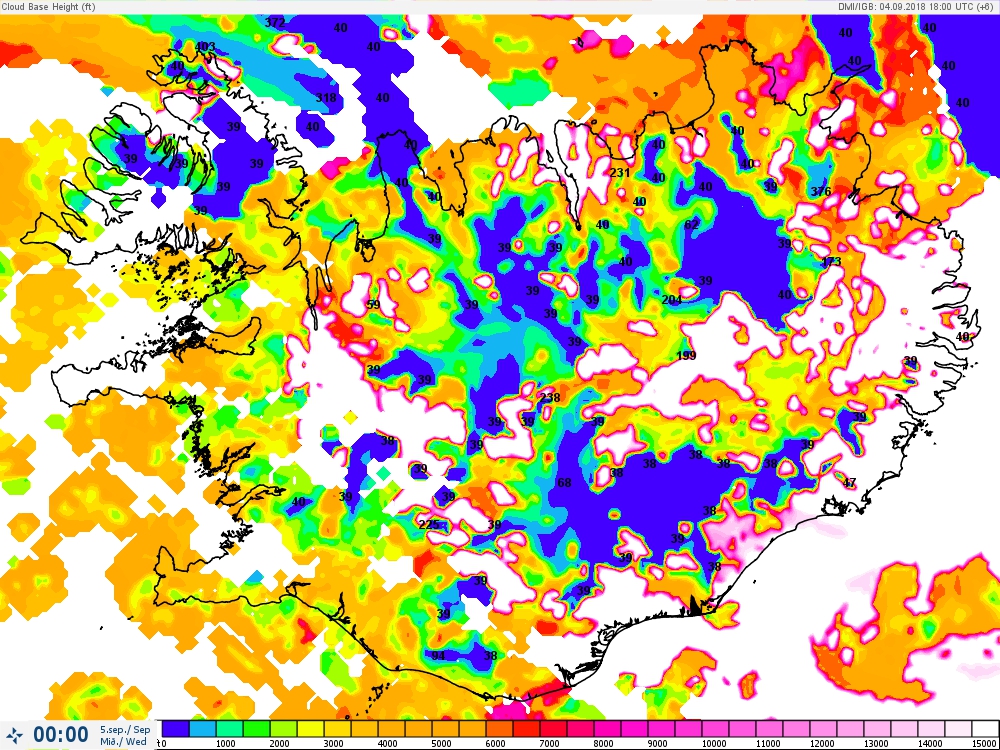Click the 15000 legend tick label
Image resolution: width=1000 pixels, height=750 pixels.
pos(986,744)
